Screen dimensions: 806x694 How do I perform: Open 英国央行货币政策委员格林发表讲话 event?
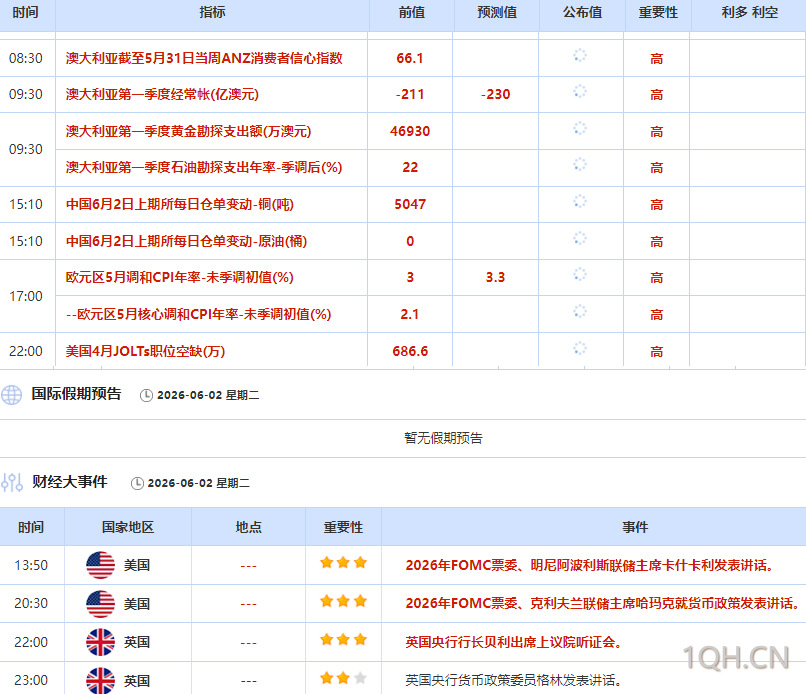pyautogui.click(x=514, y=680)
